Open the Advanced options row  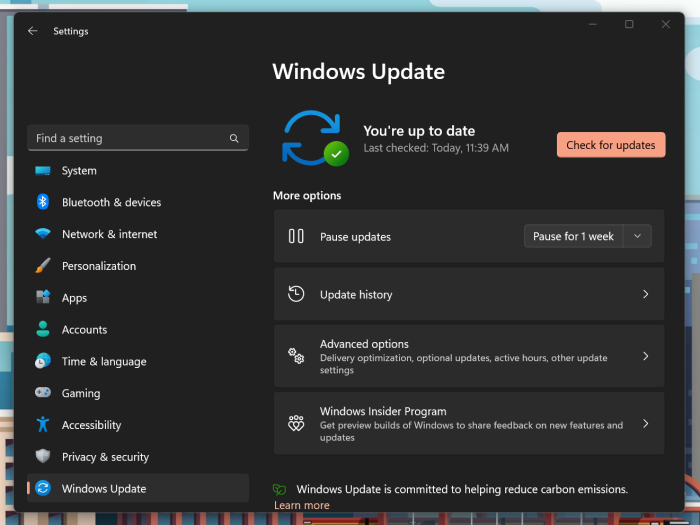[x=469, y=356]
